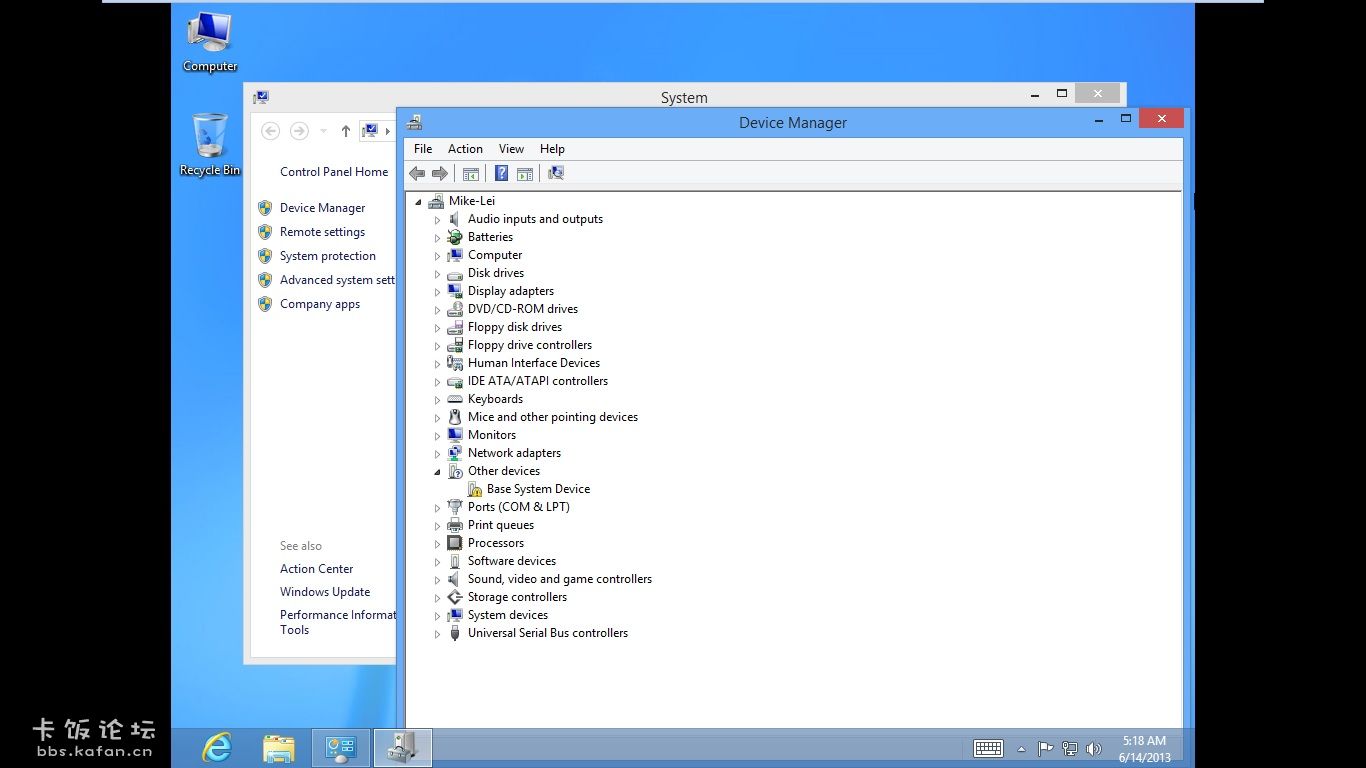Click Device Manager link in System sidebar
Image resolution: width=1366 pixels, height=768 pixels.
pos(322,208)
